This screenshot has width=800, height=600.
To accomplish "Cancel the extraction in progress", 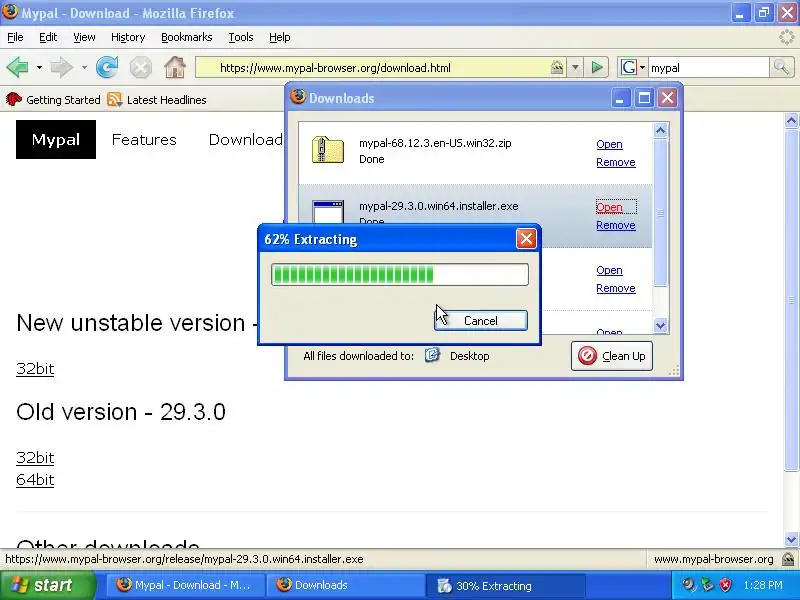I will coord(481,320).
